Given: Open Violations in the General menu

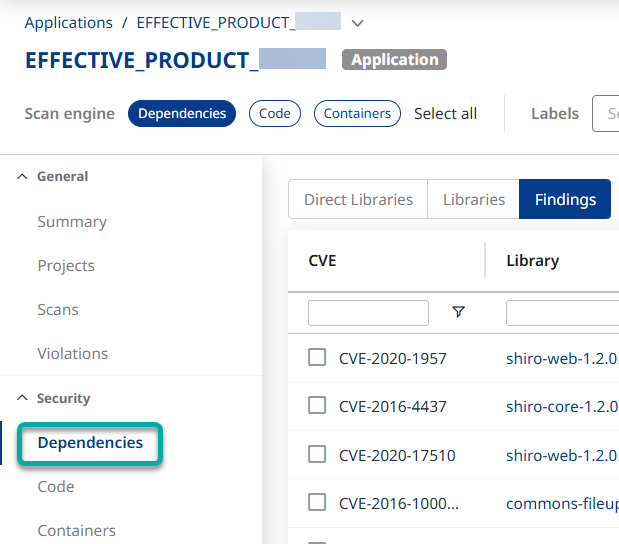Looking at the screenshot, I should click(x=72, y=354).
